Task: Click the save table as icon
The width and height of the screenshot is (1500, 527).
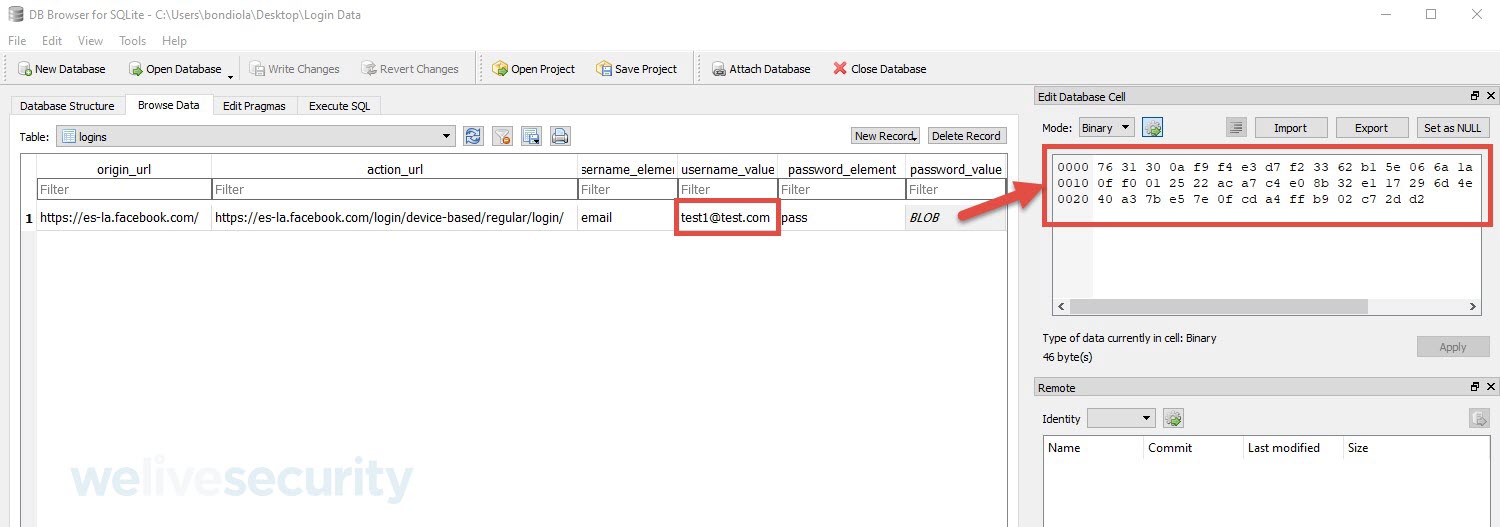Action: click(531, 136)
